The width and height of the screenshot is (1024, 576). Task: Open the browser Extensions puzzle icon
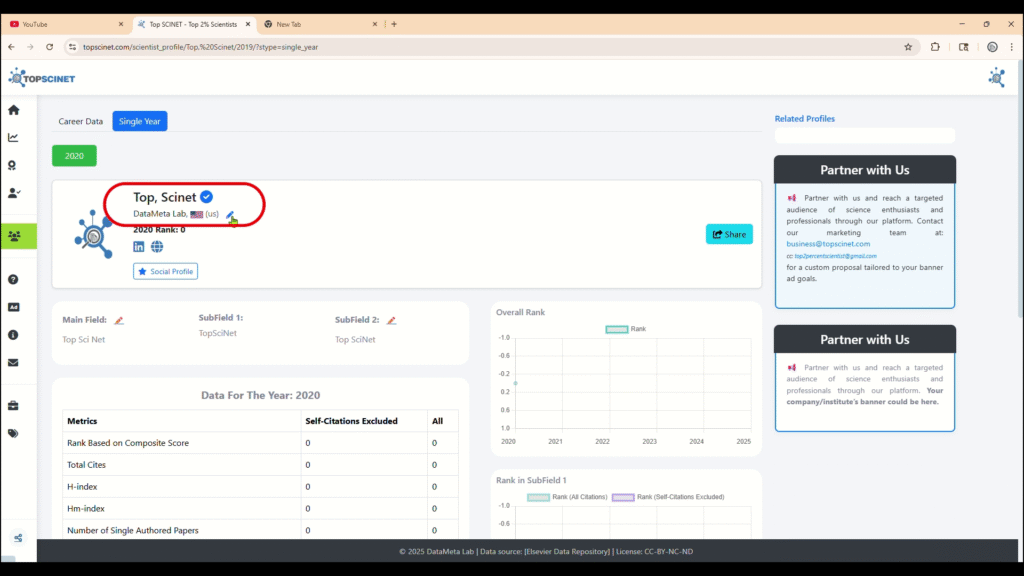point(935,47)
